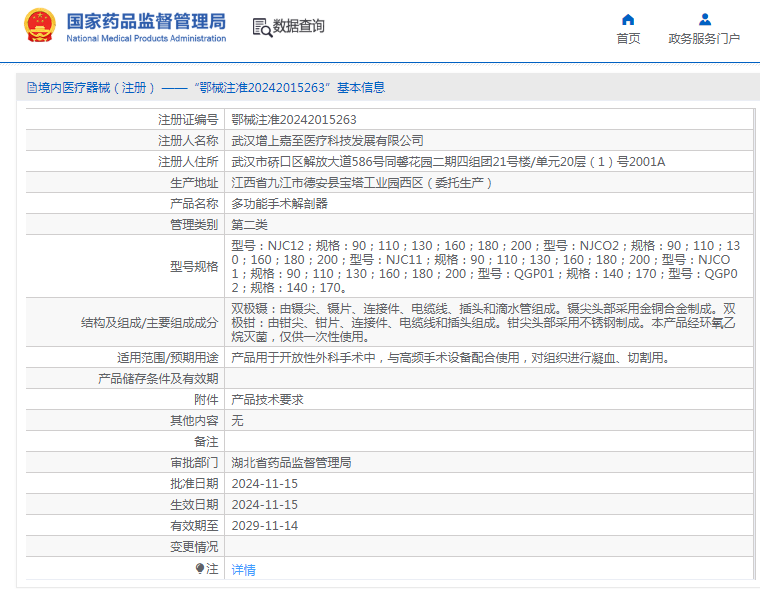Click the NMPA national emblem logo
Viewport: 760px width, 589px height.
point(39,26)
